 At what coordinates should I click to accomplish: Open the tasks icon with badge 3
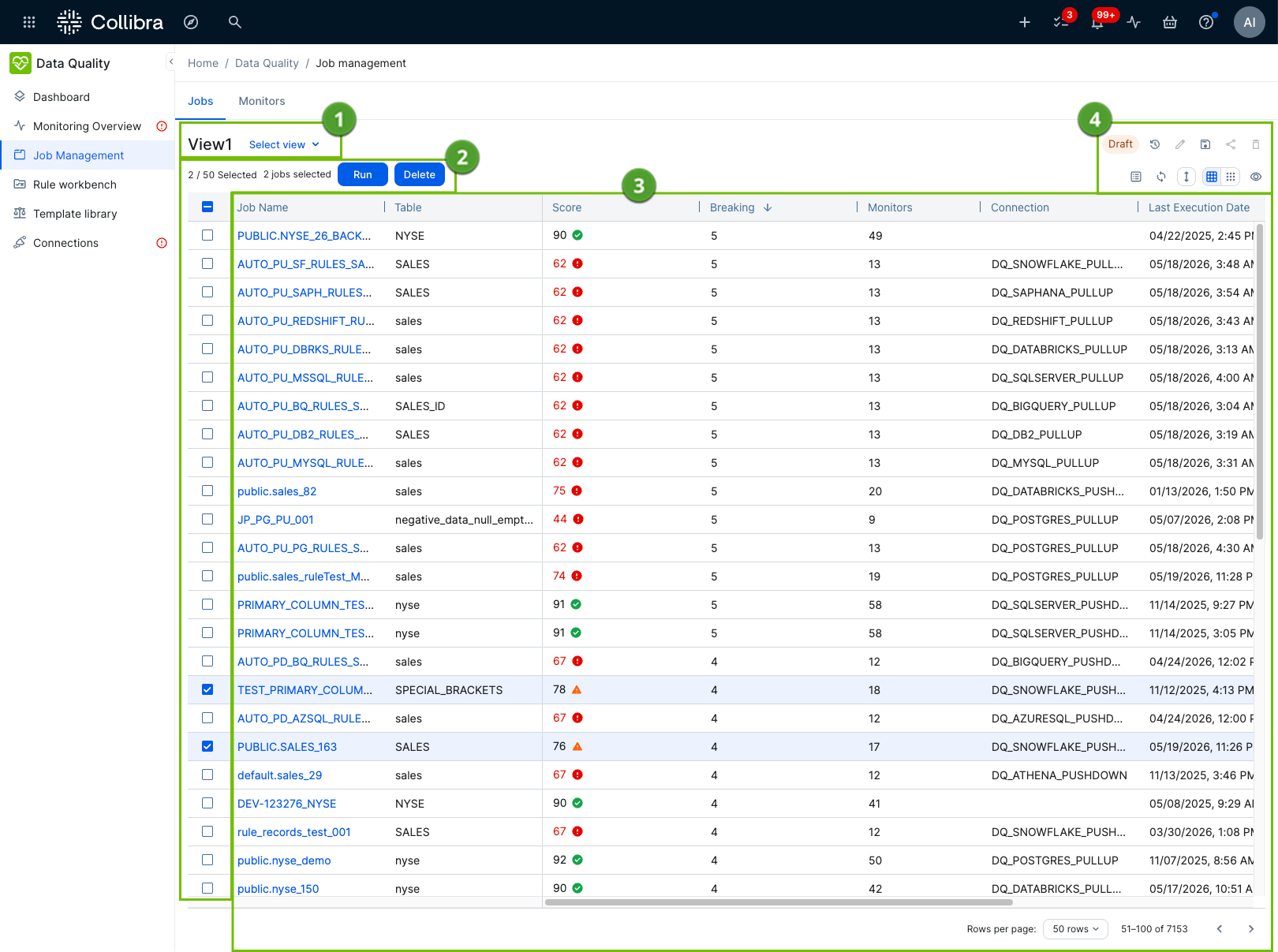click(1062, 22)
